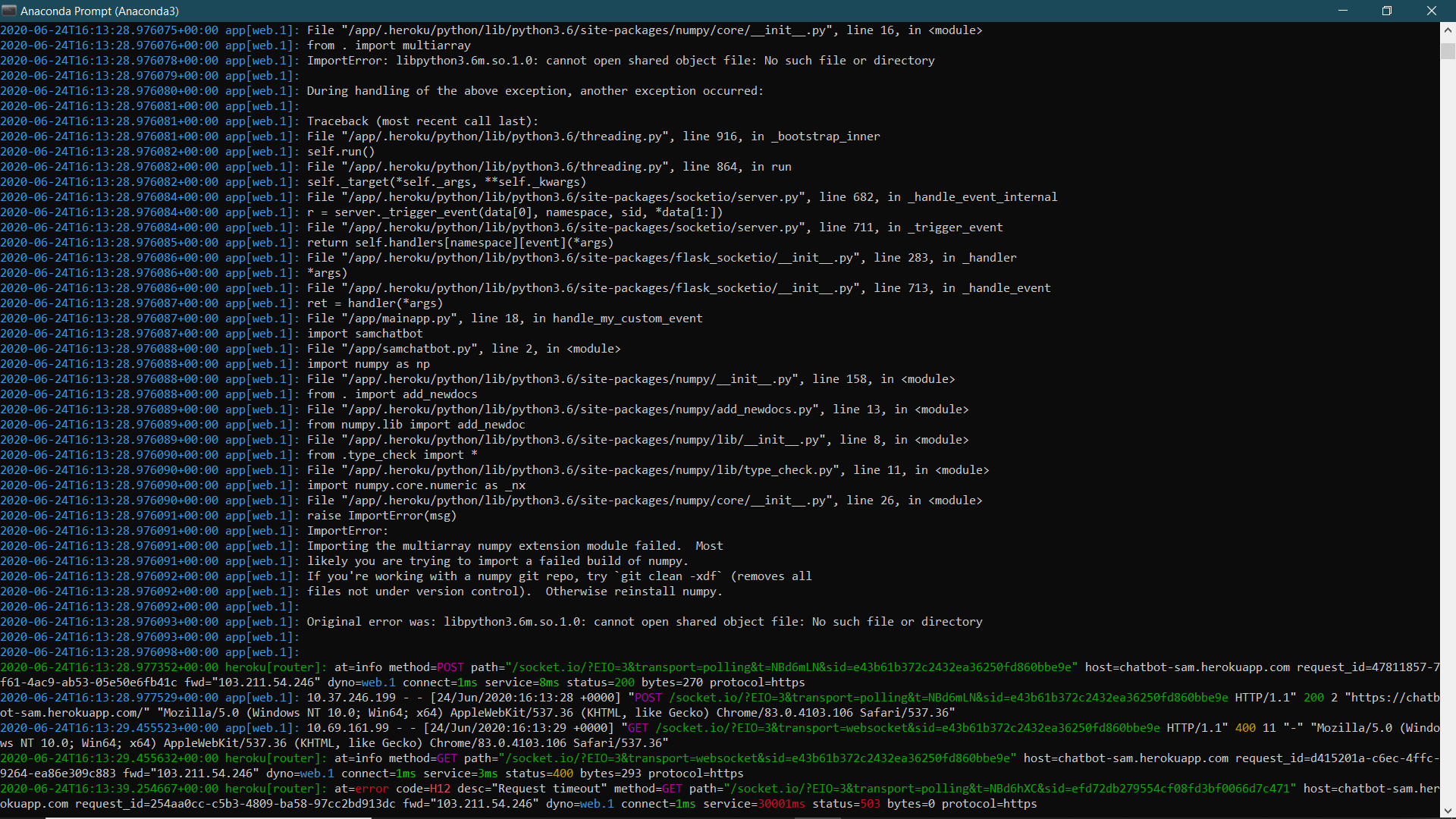The width and height of the screenshot is (1456, 819).
Task: Minimize the Anaconda Prompt window
Action: 1343,11
